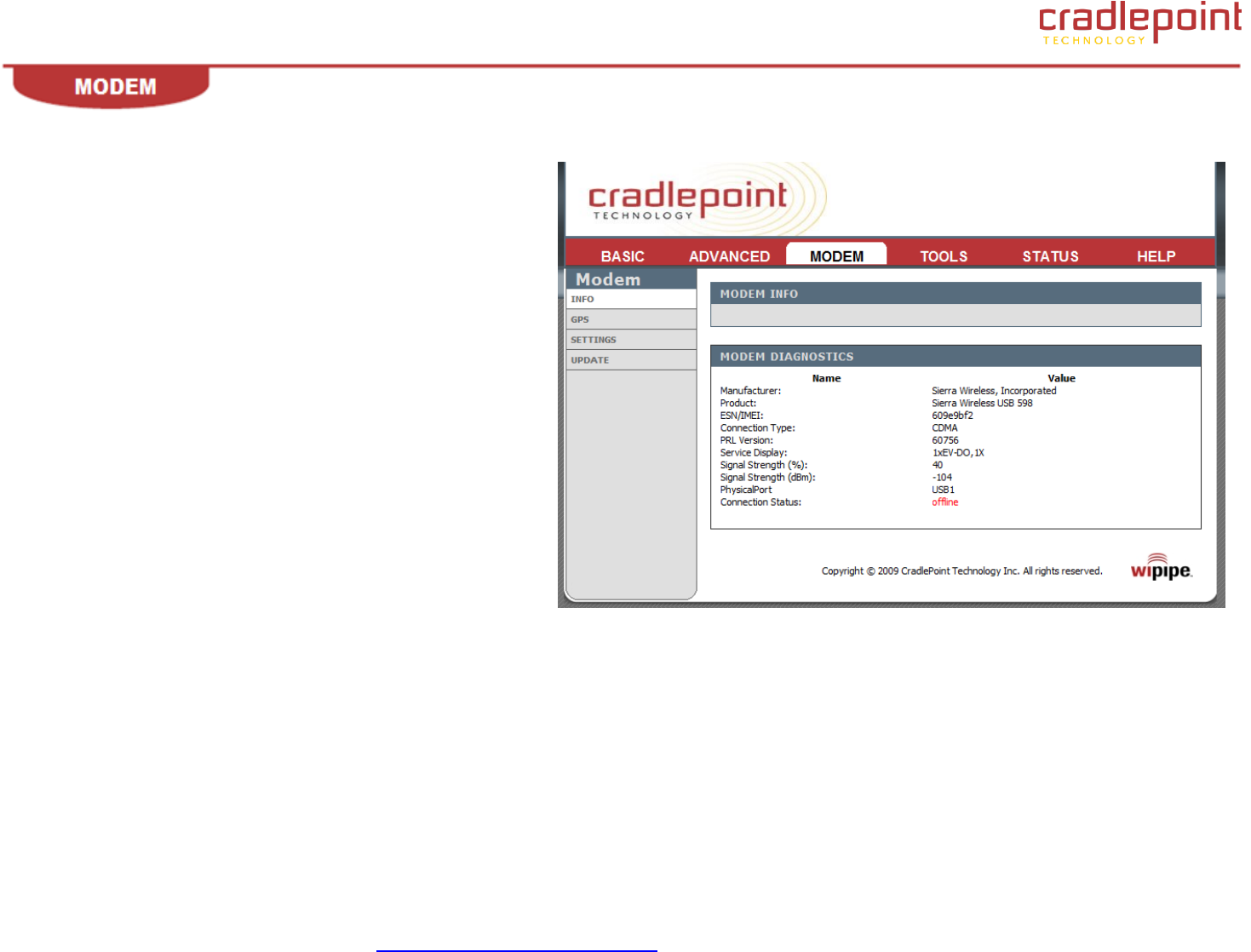This screenshot has height=952, width=1251.
Task: Go to the STATUS tab
Action: (1050, 256)
